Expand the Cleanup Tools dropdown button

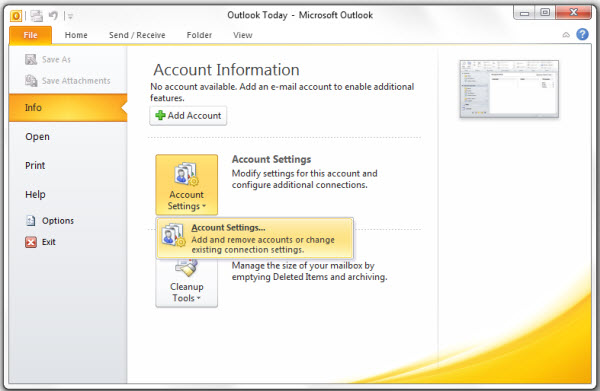click(187, 283)
